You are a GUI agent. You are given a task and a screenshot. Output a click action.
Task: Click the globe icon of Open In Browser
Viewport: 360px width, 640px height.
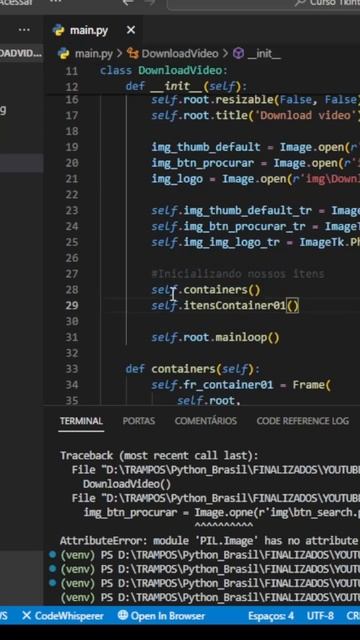pos(122,615)
